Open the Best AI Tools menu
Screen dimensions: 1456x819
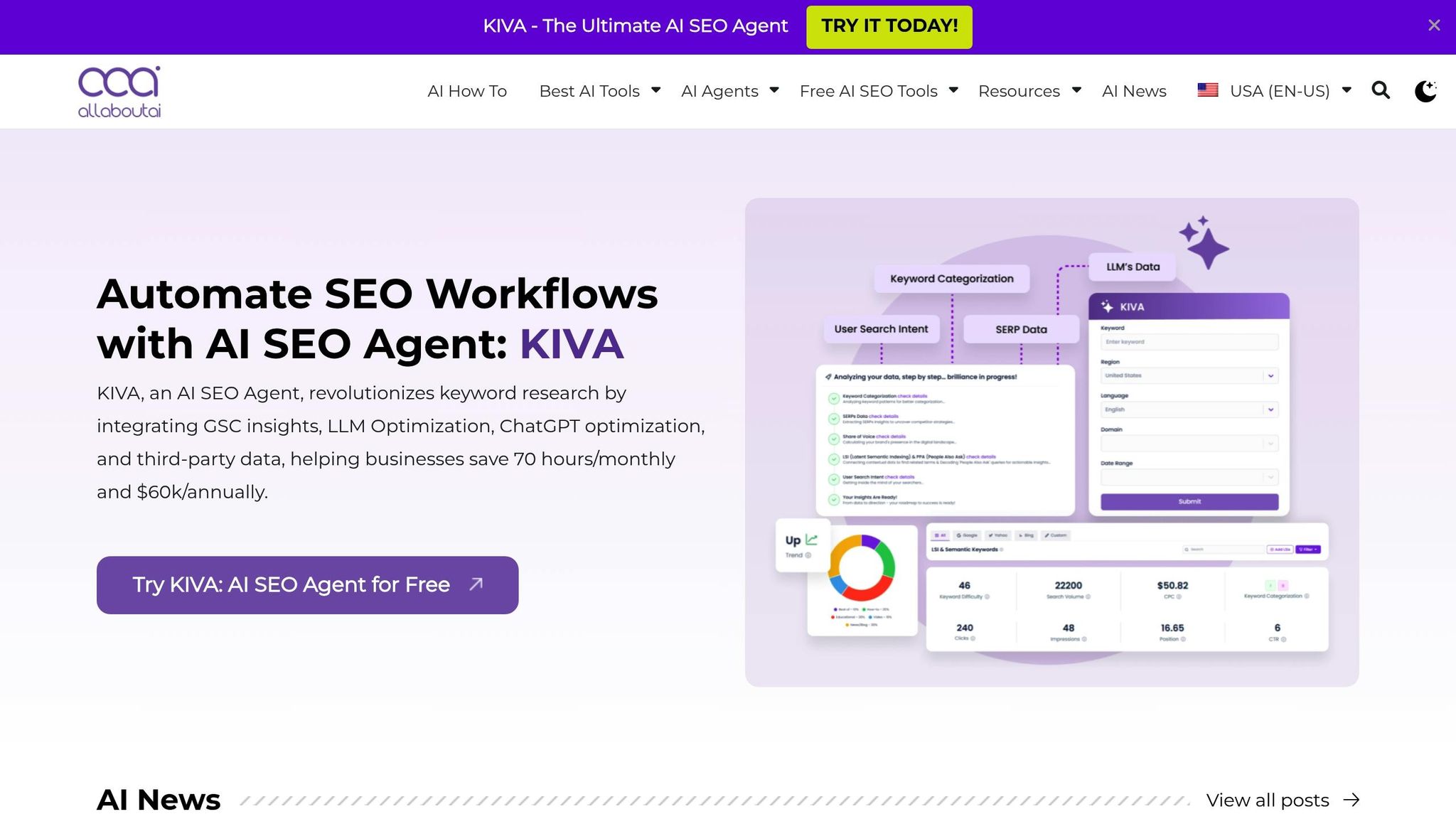pyautogui.click(x=589, y=91)
